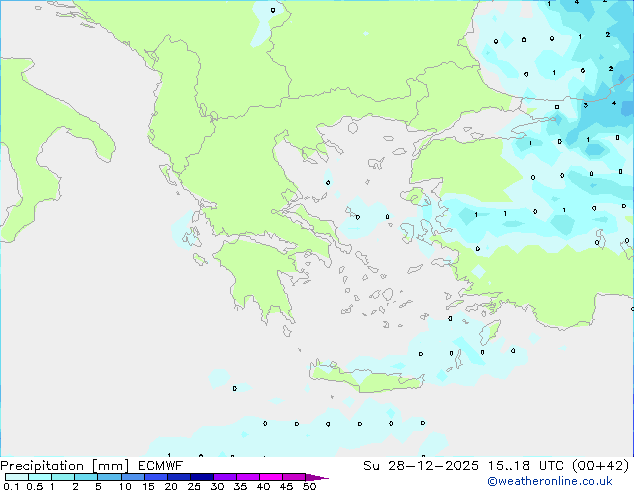Image resolution: width=634 pixels, height=490 pixels.
Task: Click the legend label '35'
Action: (240, 486)
